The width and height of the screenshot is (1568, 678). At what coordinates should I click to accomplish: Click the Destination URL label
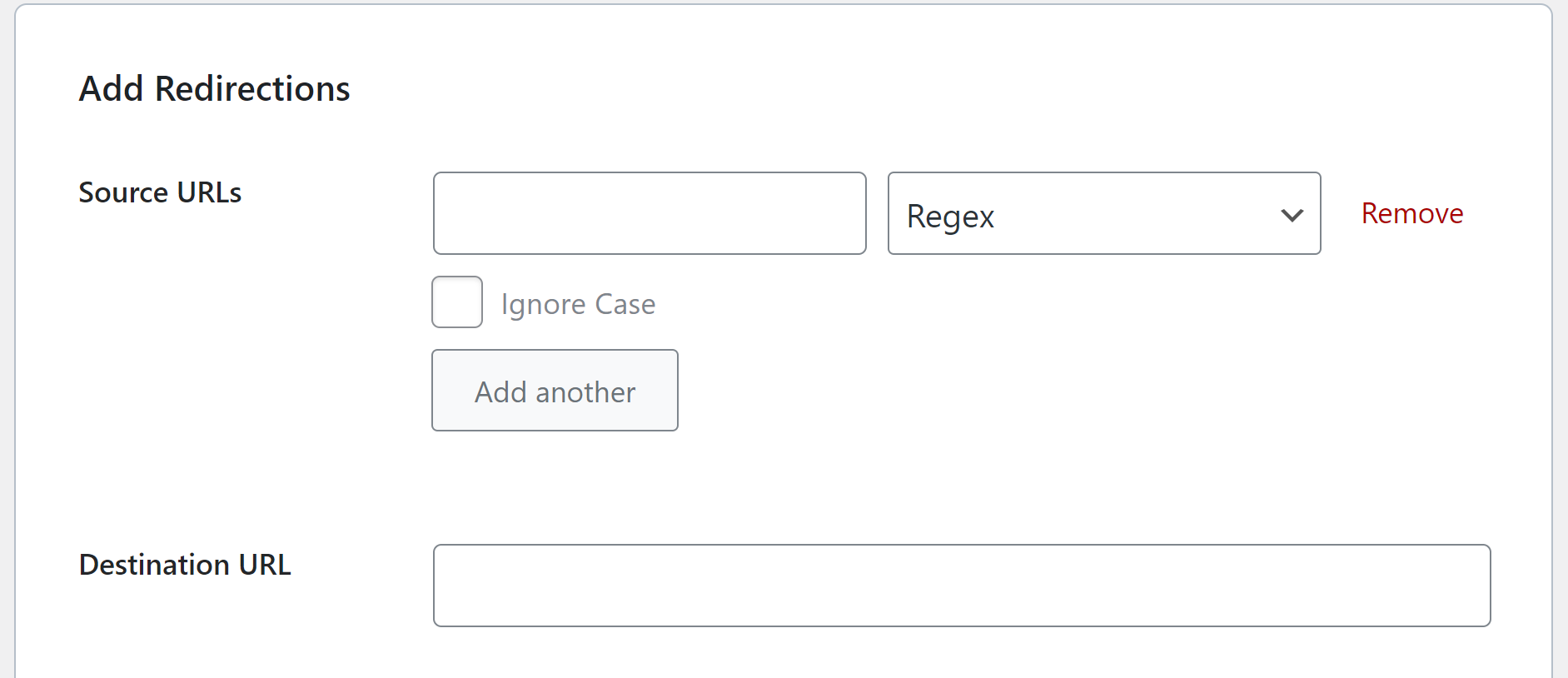185,565
